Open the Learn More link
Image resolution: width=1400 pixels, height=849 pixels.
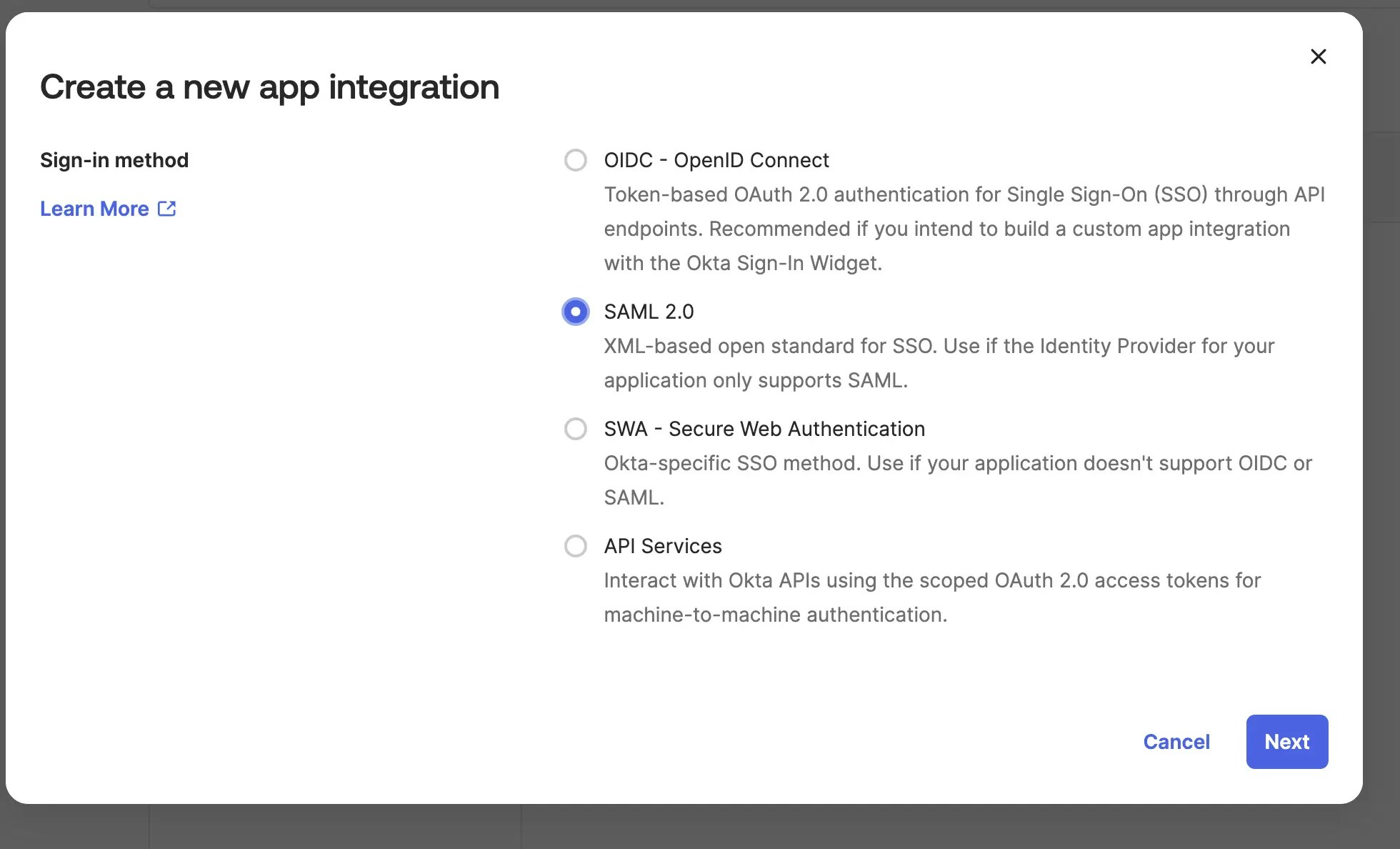94,209
